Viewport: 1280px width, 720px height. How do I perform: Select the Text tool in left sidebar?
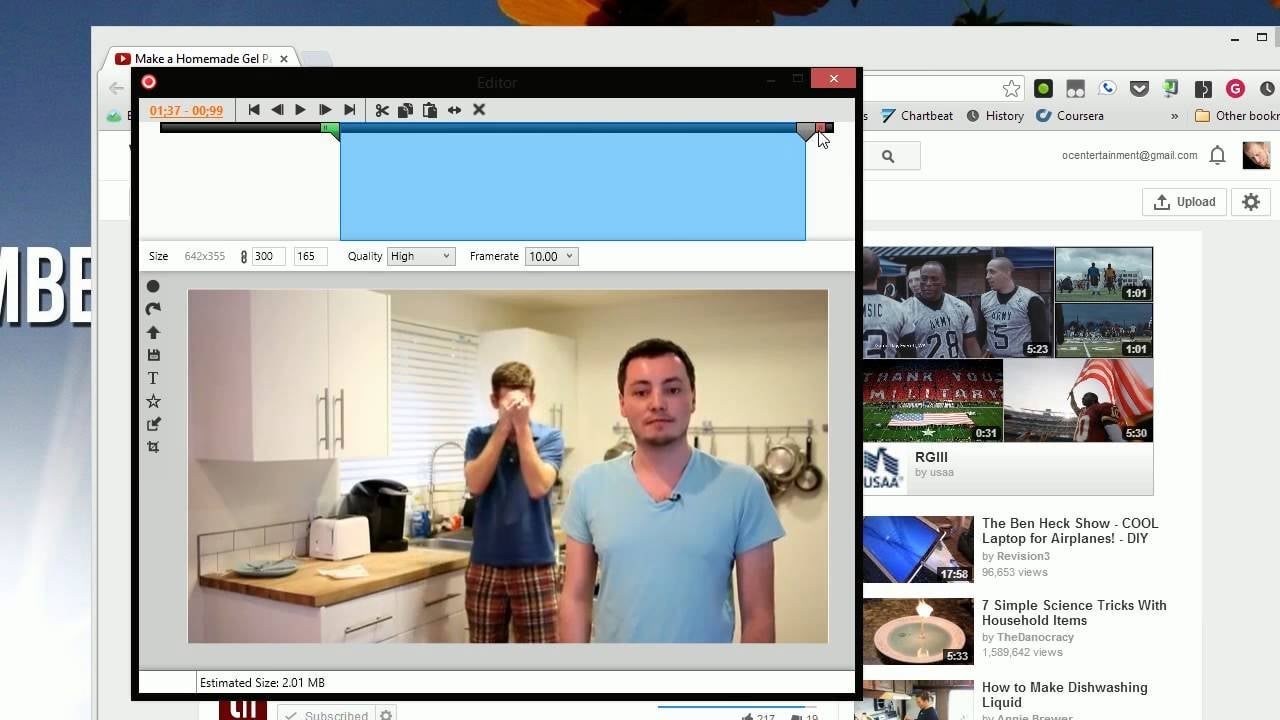153,378
